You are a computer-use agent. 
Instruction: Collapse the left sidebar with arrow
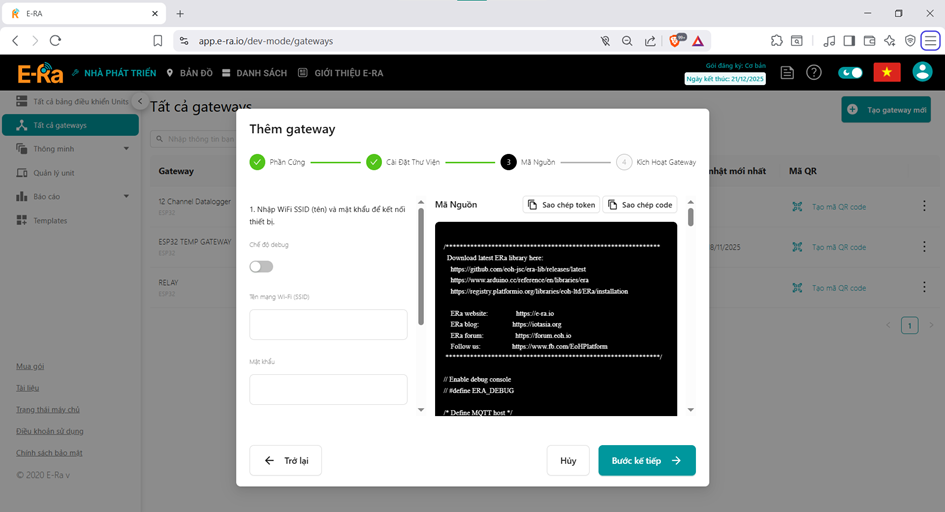click(x=140, y=102)
